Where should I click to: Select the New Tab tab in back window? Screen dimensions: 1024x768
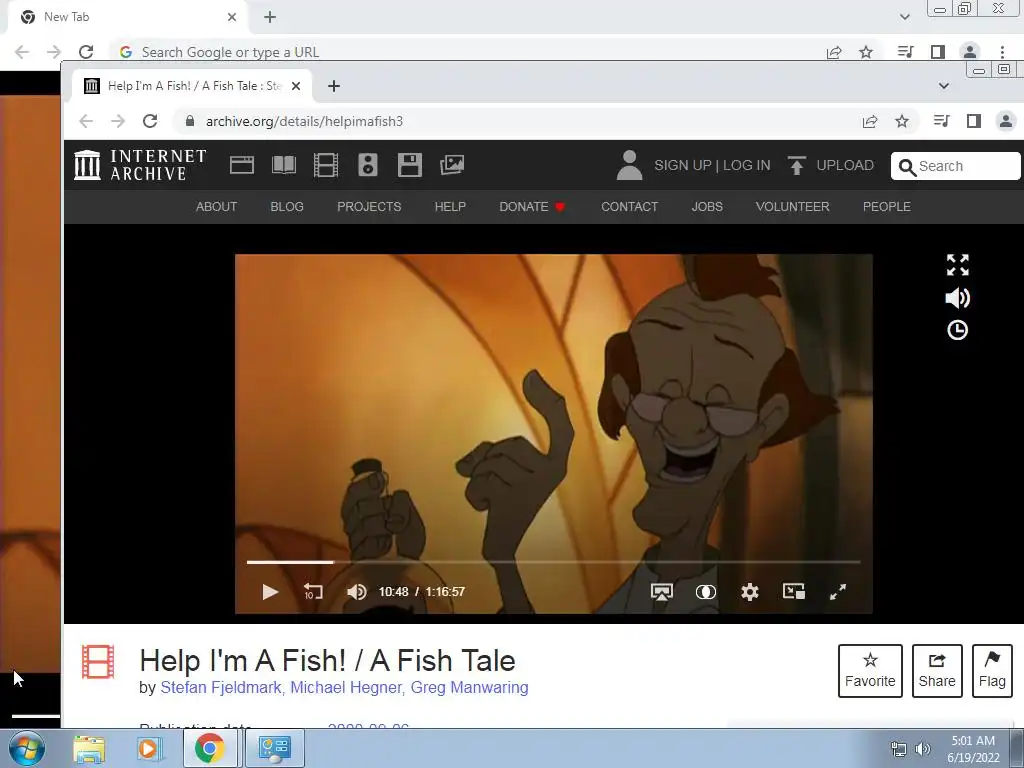128,17
